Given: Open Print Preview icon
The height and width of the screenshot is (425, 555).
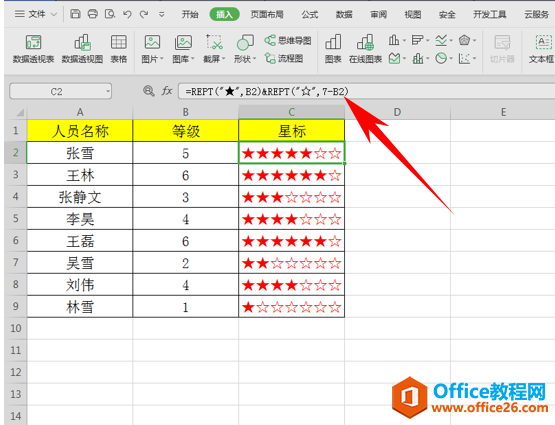Looking at the screenshot, I should [110, 14].
